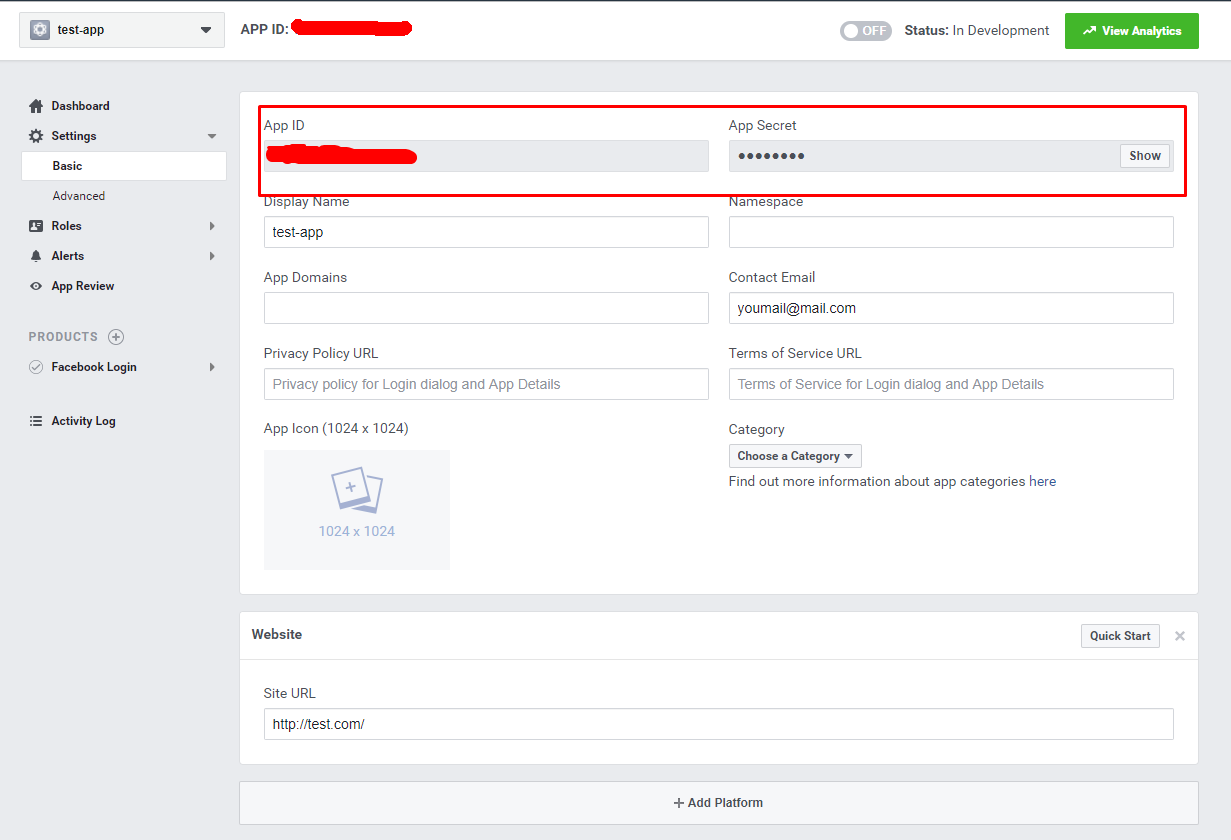1231x840 pixels.
Task: Click the Facebook Login checkmark icon
Action: (36, 367)
